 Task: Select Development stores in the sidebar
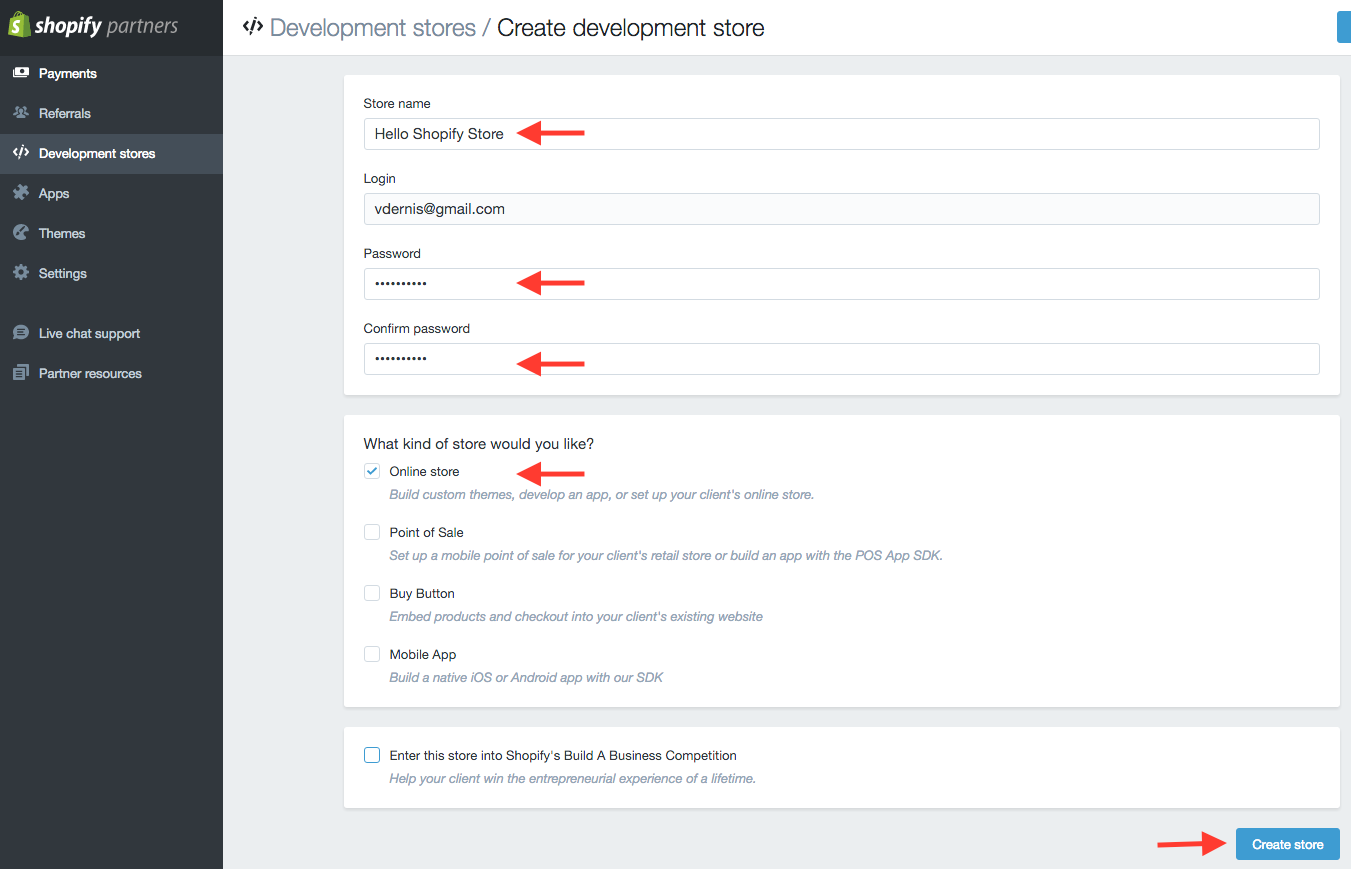[x=111, y=154]
